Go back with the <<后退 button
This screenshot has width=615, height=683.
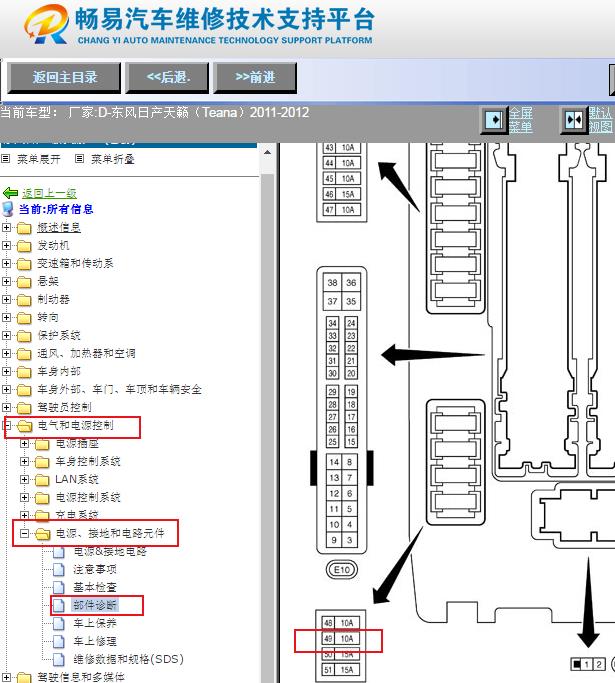pyautogui.click(x=168, y=78)
